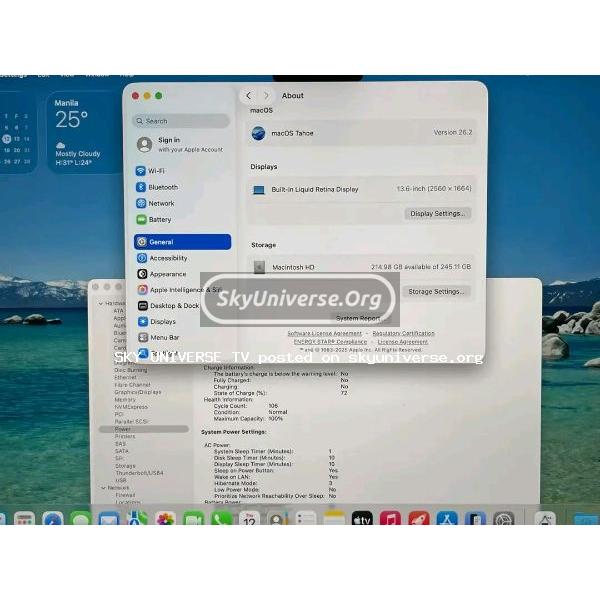
Task: Collapse the Hardware section in System Information
Action: (101, 302)
